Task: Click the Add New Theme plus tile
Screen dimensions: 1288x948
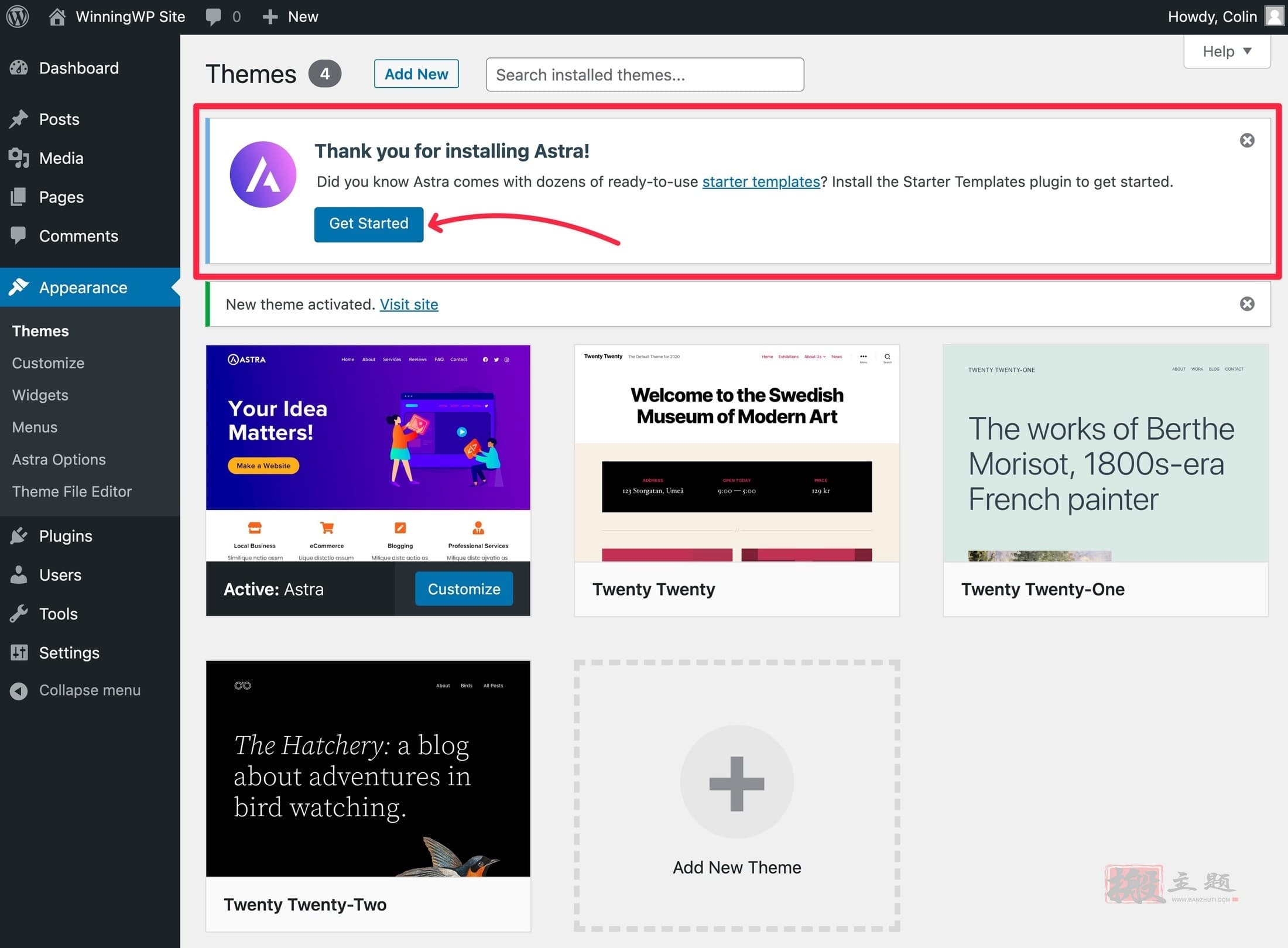Action: pyautogui.click(x=737, y=796)
